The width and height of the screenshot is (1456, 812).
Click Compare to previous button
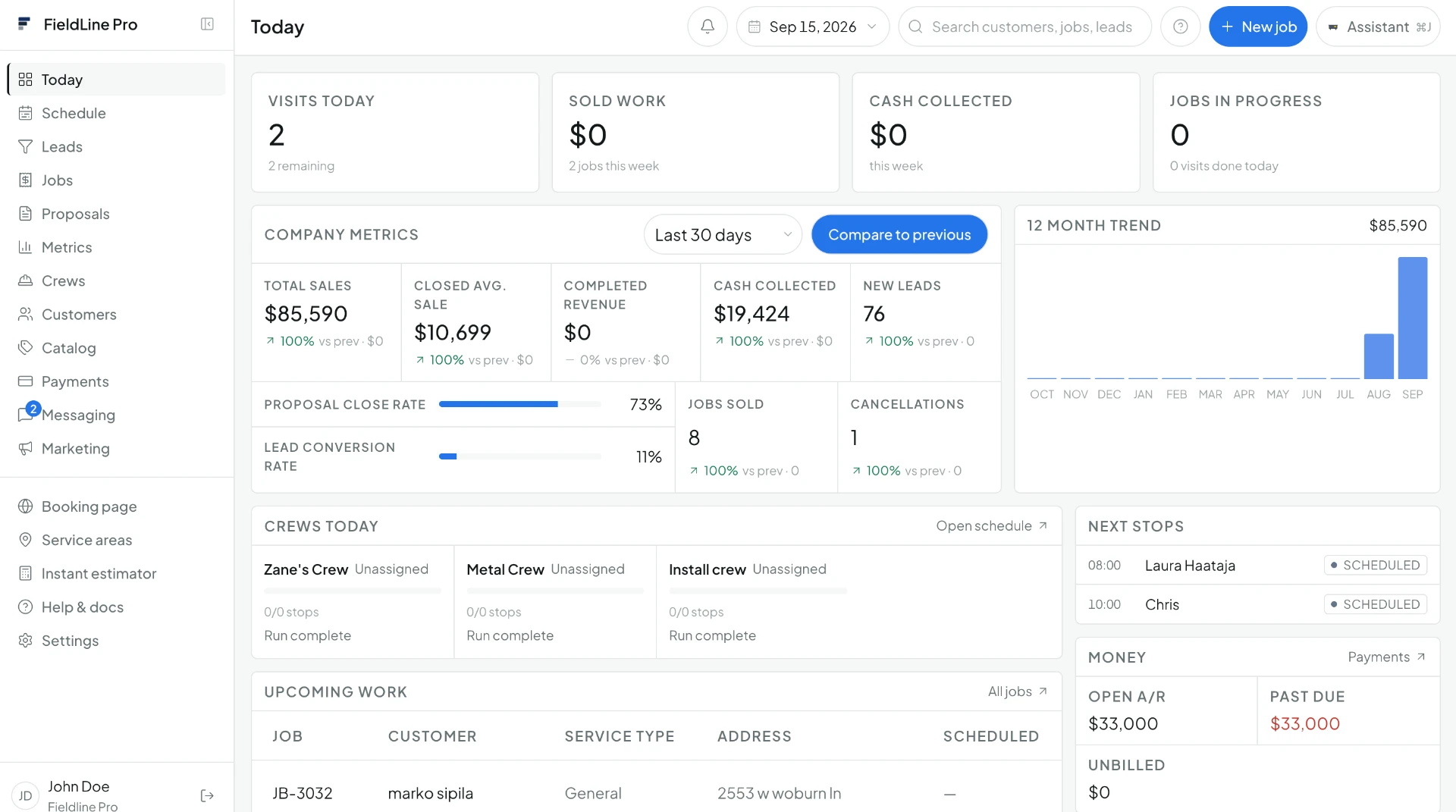tap(899, 235)
